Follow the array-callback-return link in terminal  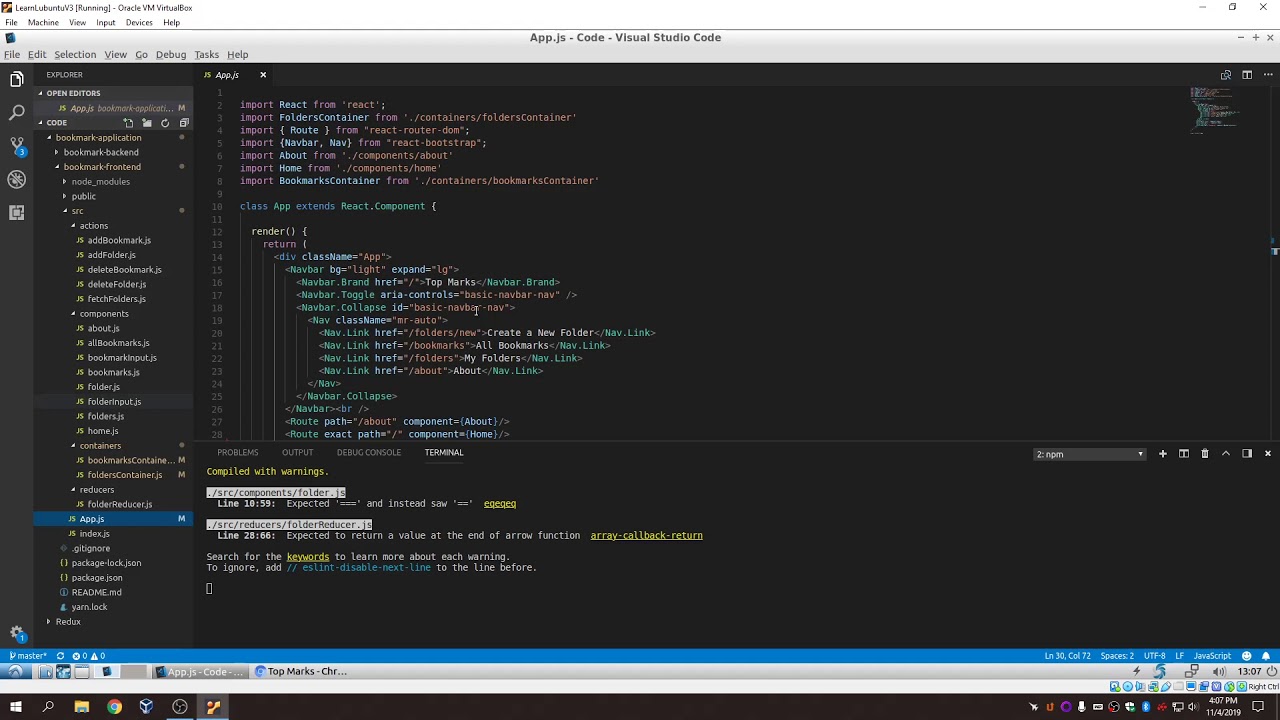[646, 536]
